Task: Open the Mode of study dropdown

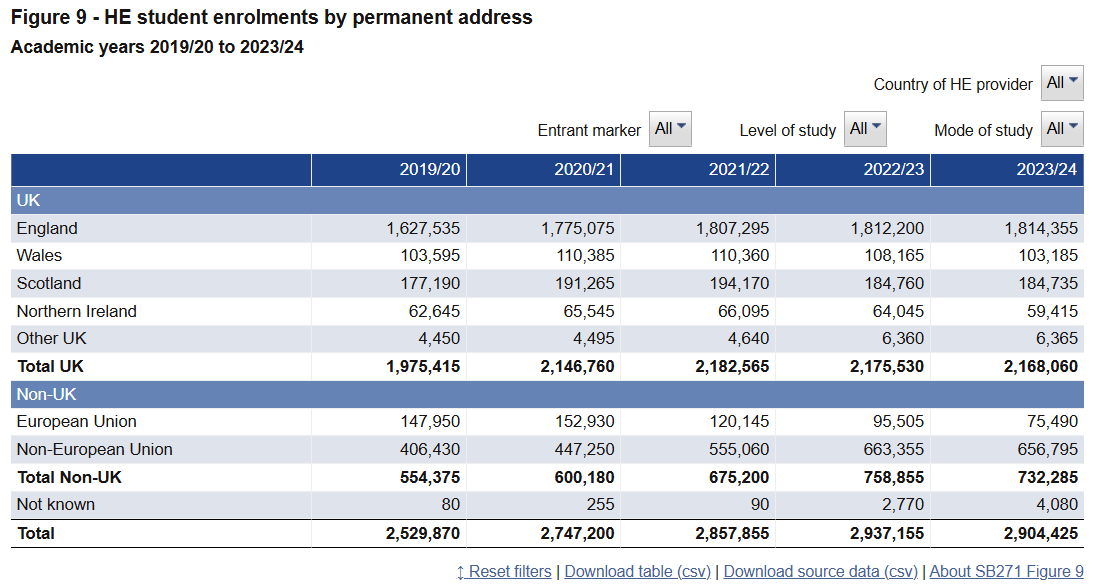Action: 1062,129
